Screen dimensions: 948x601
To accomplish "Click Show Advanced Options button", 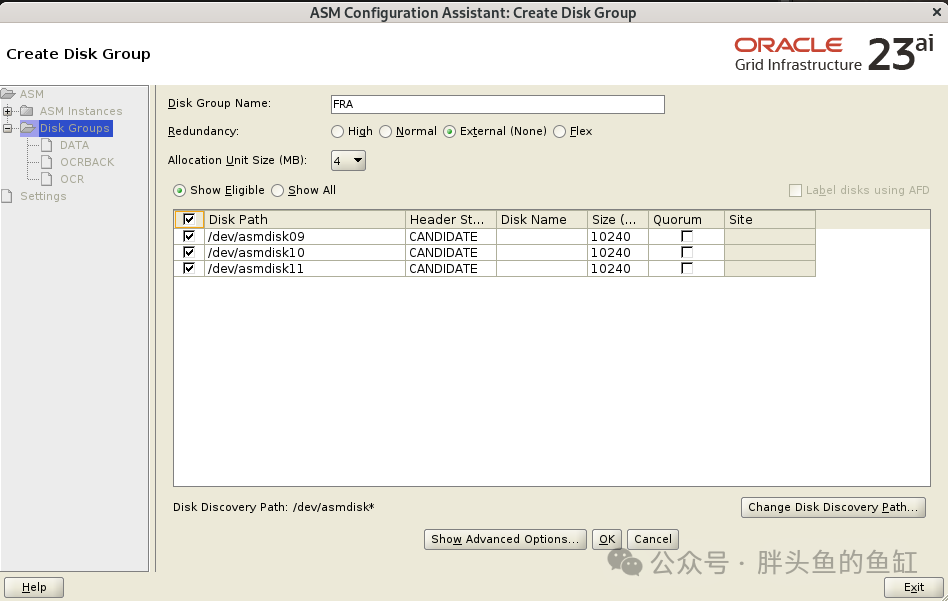I will click(x=505, y=539).
